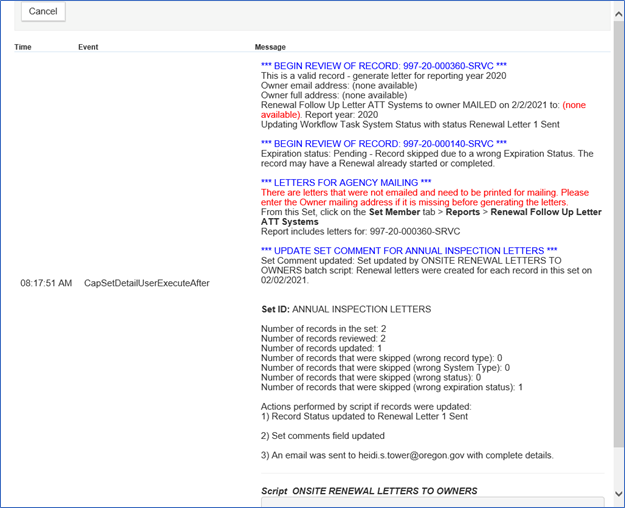Screen dimensions: 625x508
Task: Click the review heading for record 997-20-000140-SRVC
Action: coord(383,143)
